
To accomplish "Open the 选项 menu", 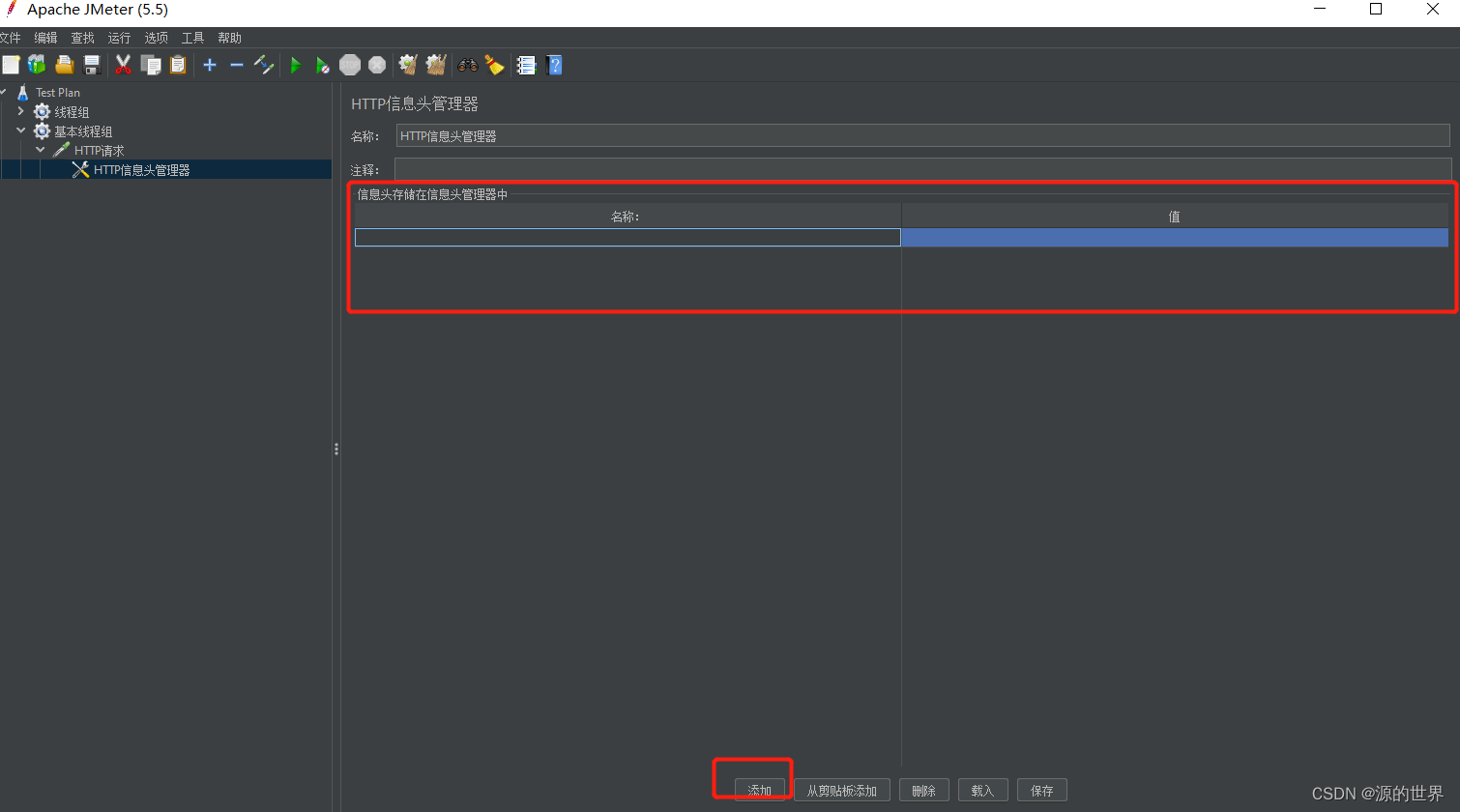I will click(x=156, y=38).
